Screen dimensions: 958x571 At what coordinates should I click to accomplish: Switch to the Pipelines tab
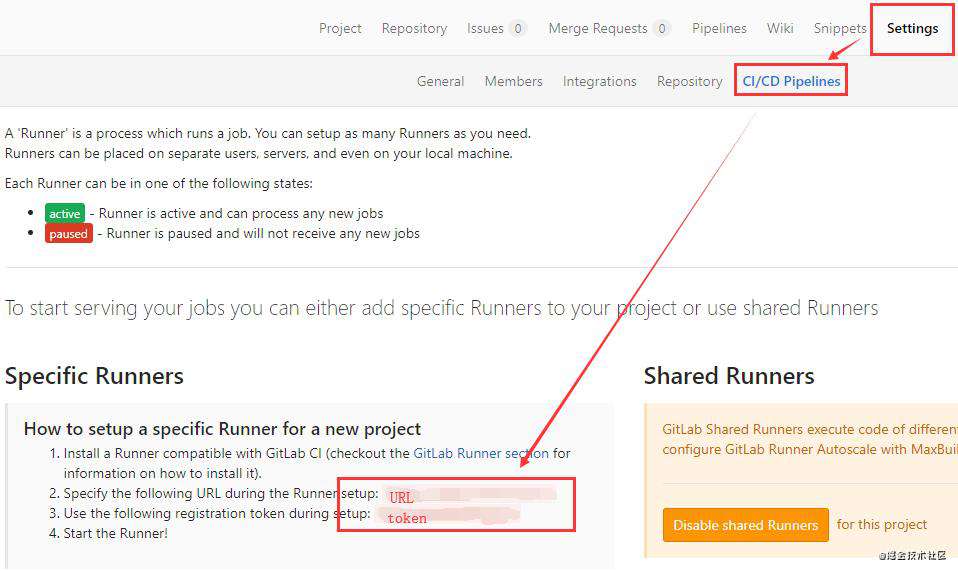pyautogui.click(x=719, y=29)
